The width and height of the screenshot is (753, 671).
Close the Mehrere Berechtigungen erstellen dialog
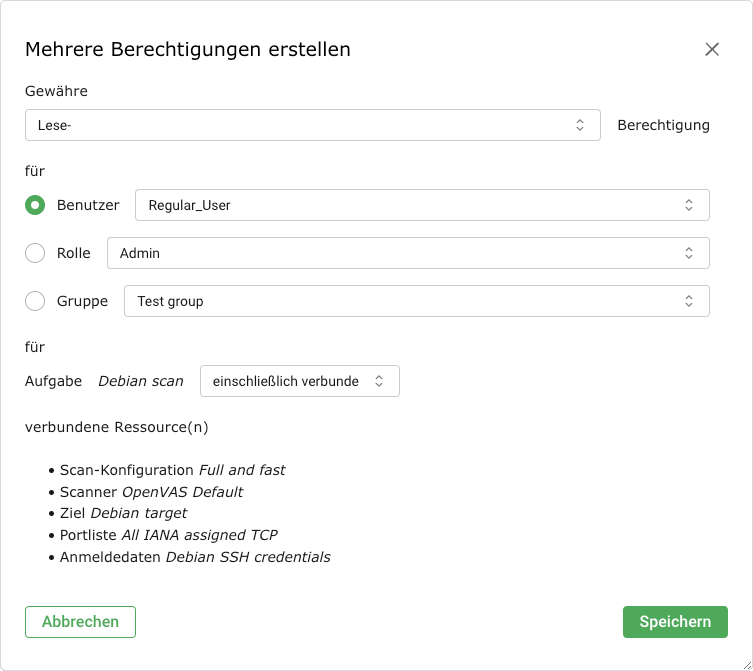tap(712, 50)
